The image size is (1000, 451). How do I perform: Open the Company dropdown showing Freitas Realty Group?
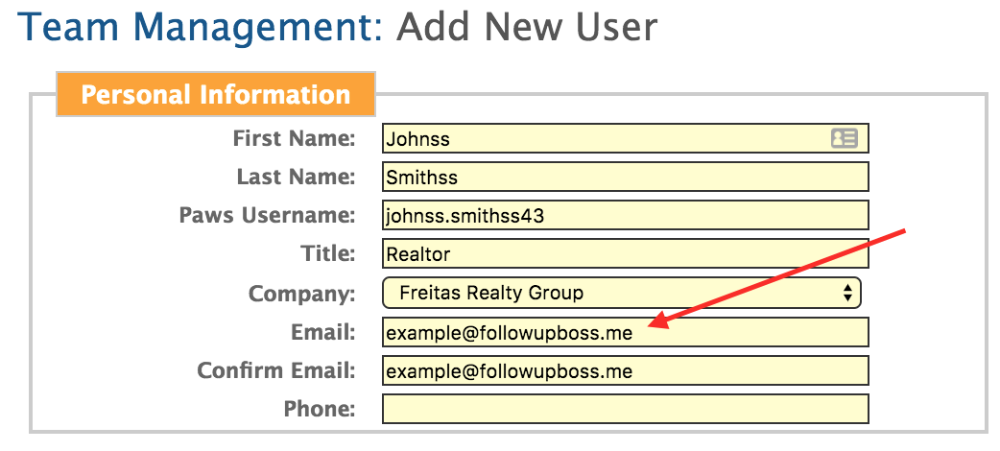click(x=622, y=293)
